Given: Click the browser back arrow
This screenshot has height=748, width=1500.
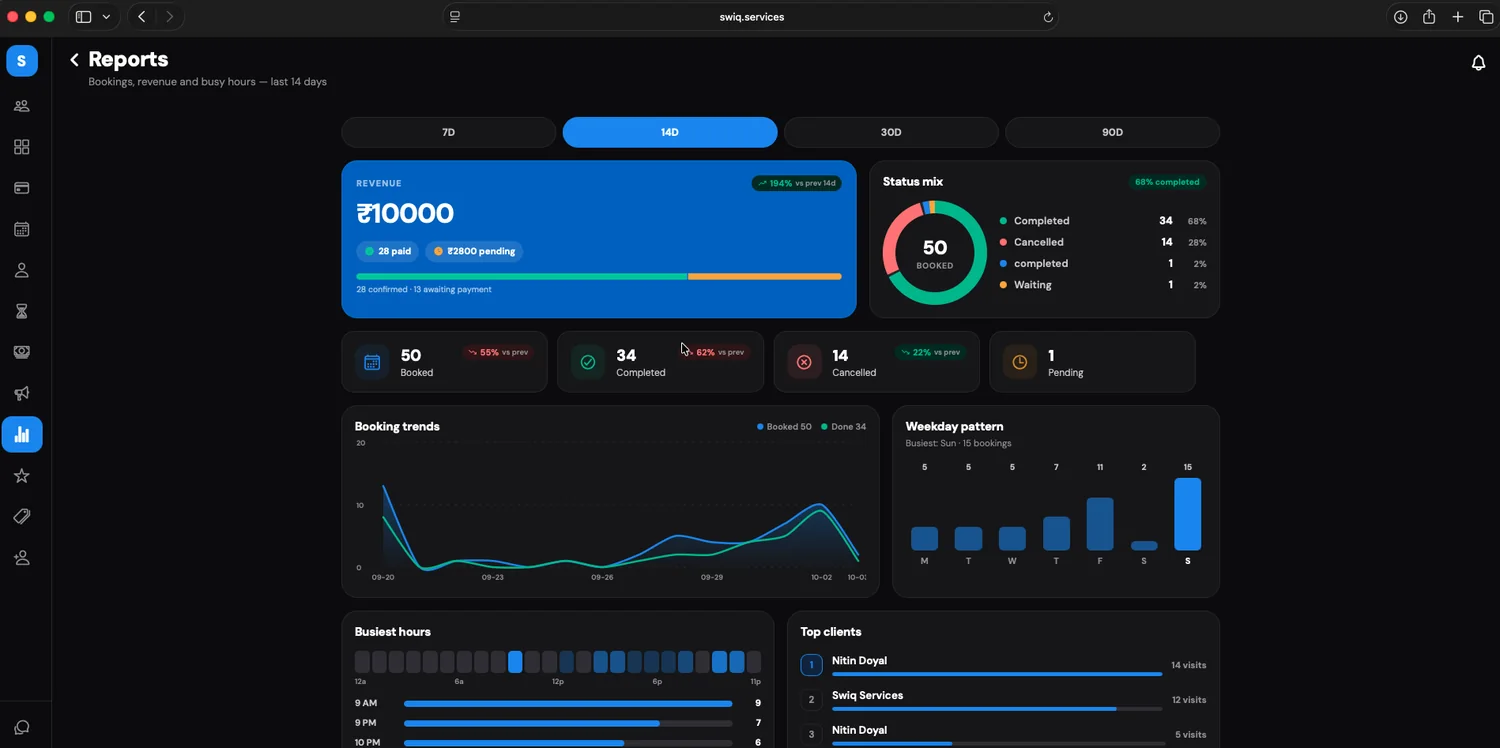Looking at the screenshot, I should [x=142, y=17].
